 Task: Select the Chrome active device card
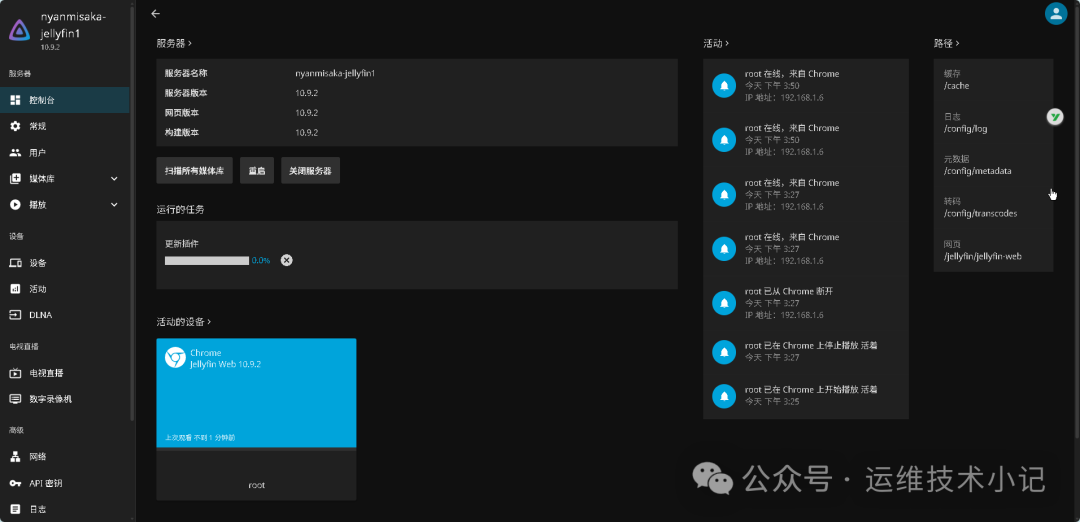coord(256,419)
